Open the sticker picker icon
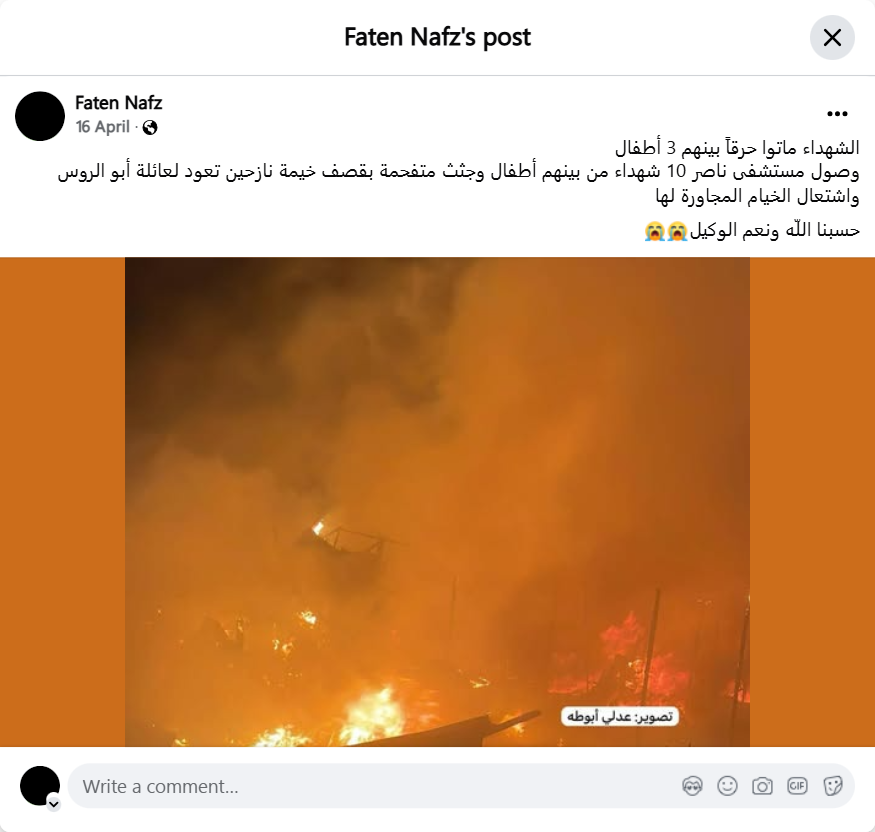875x832 pixels. tap(832, 786)
